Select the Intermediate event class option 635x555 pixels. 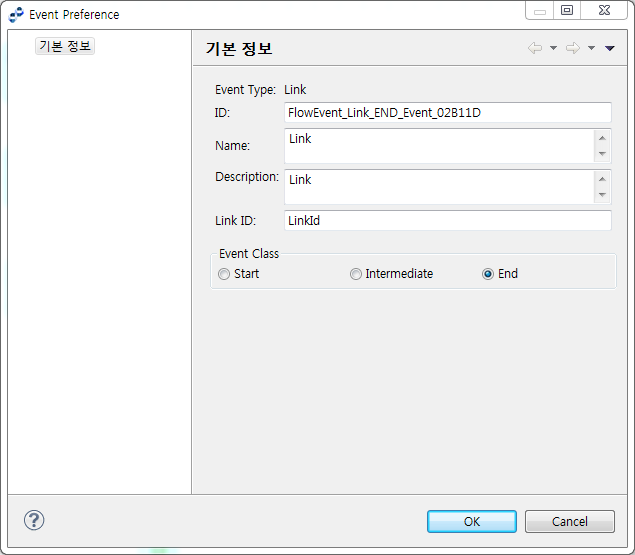pos(356,274)
